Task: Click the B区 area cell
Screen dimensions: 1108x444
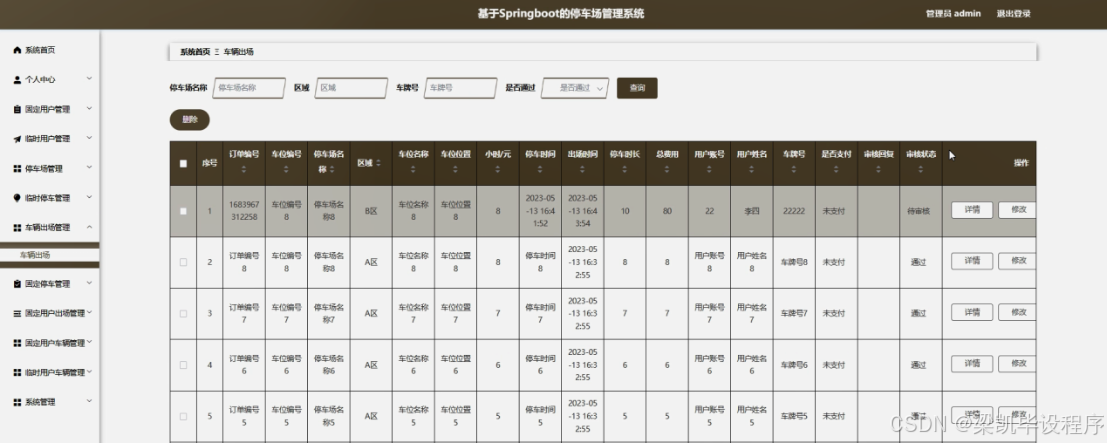Action: 371,211
